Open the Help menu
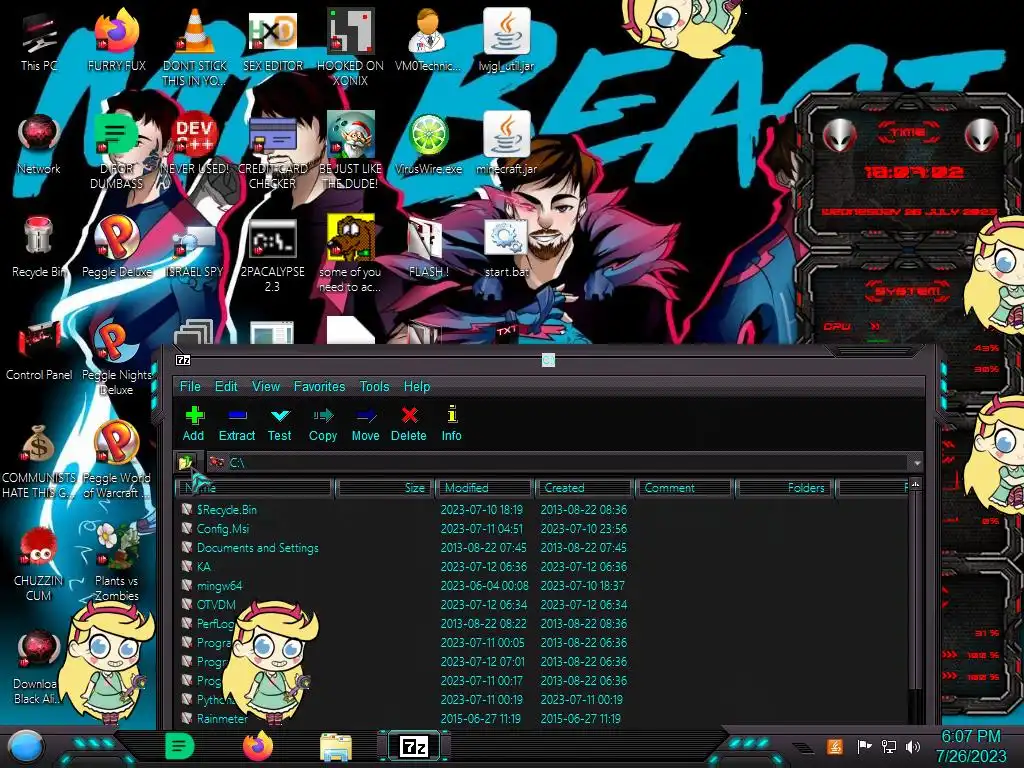The width and height of the screenshot is (1024, 768). point(417,386)
